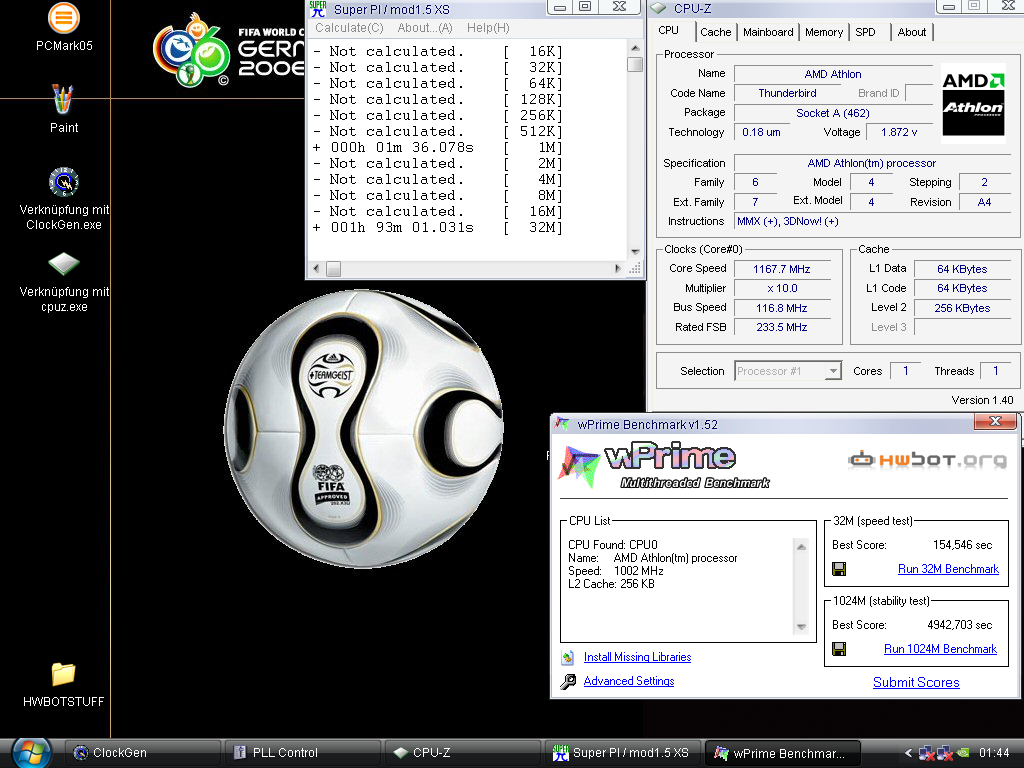Click the Super PI horizontal scroll right arrow
This screenshot has width=1024, height=768.
617,268
